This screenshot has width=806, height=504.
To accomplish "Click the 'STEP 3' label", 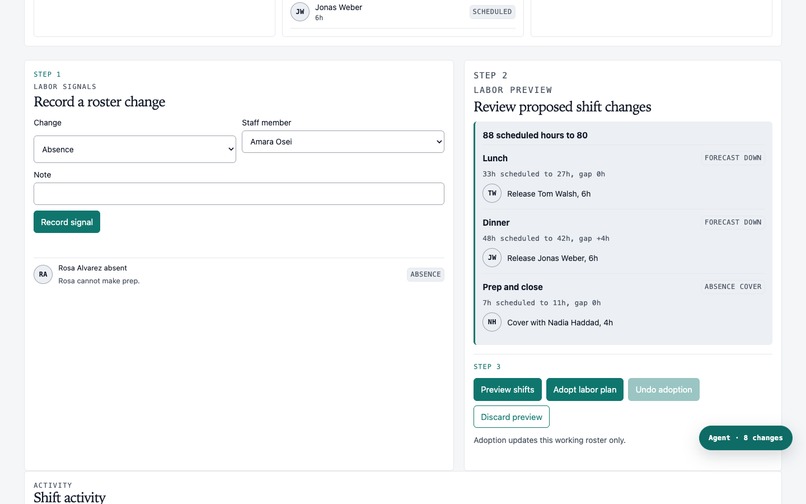I will pos(487,367).
